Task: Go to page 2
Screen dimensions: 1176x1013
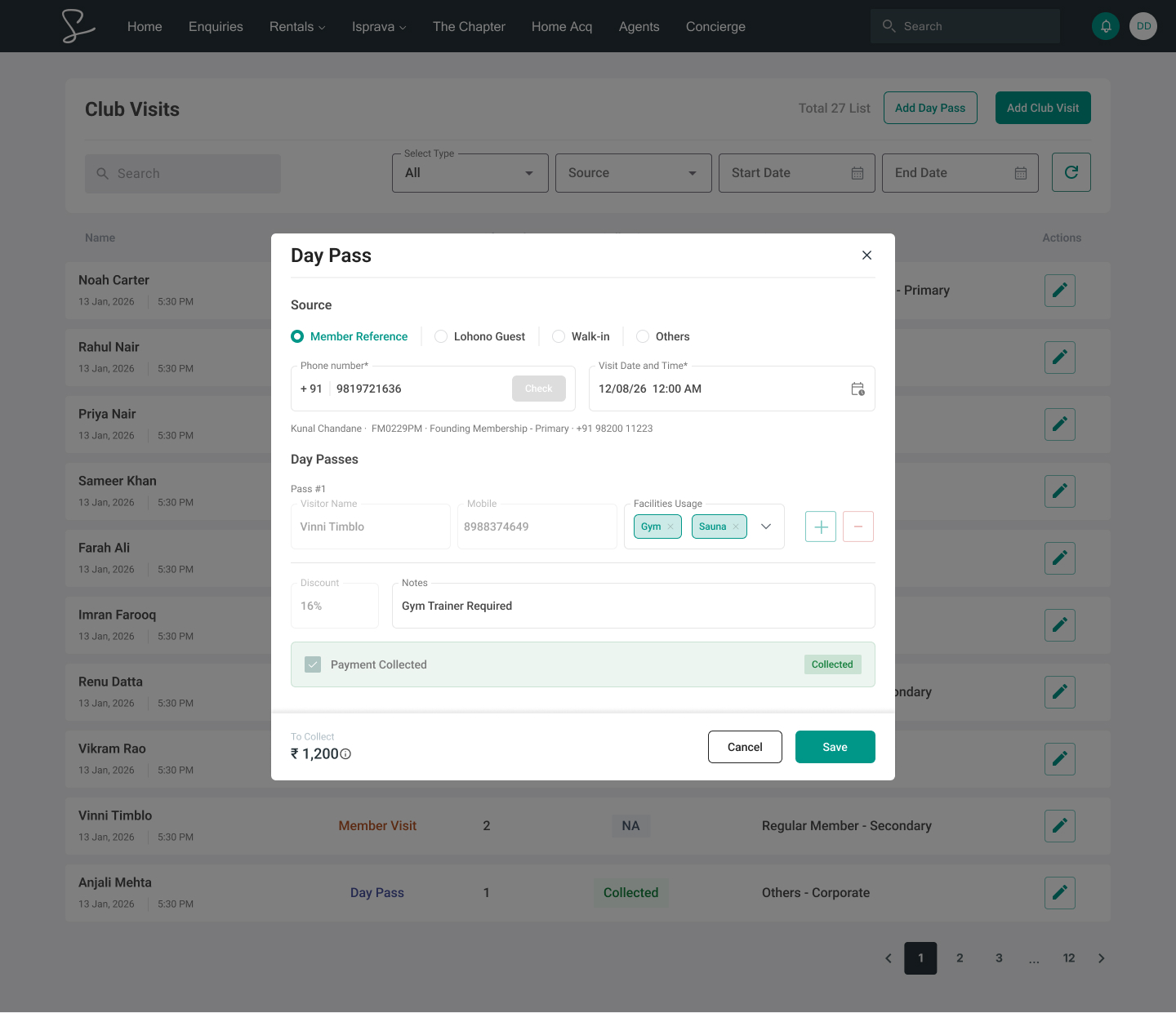Action: tap(960, 958)
